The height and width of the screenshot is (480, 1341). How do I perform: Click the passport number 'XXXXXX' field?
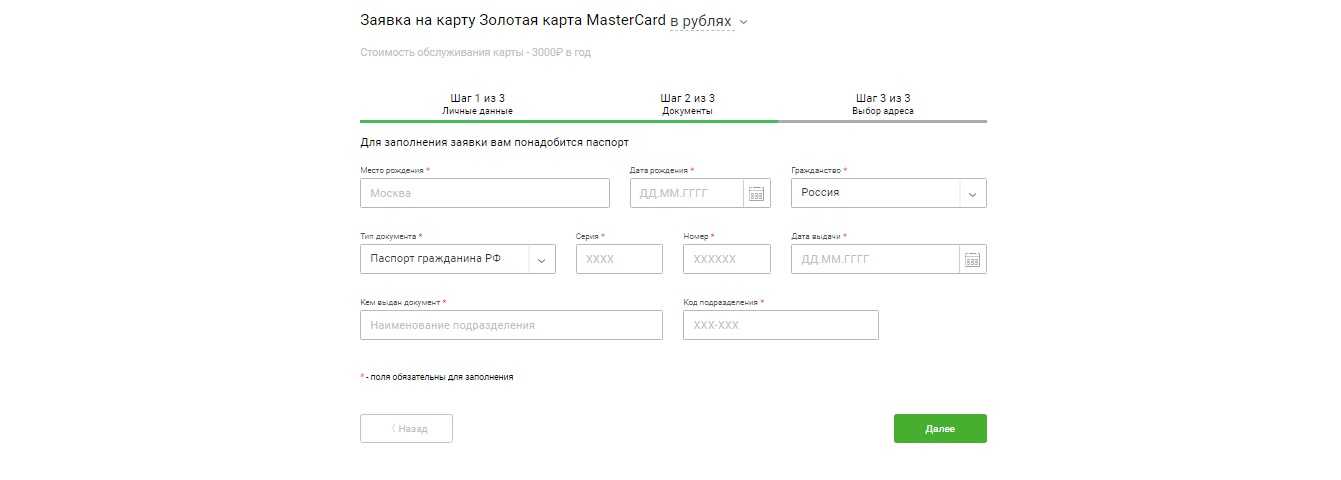coord(726,260)
